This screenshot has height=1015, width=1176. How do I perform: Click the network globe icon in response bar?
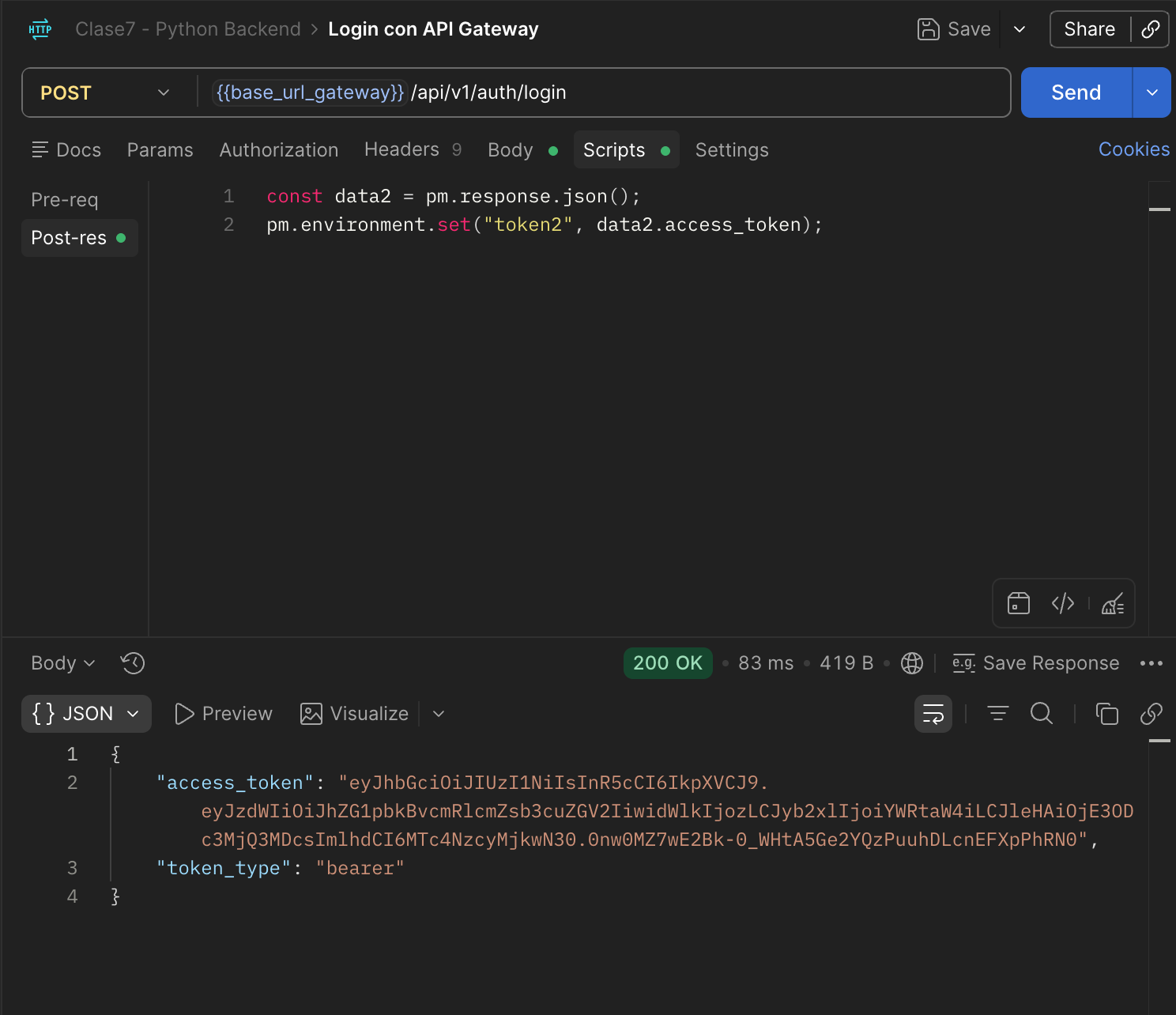pyautogui.click(x=912, y=663)
